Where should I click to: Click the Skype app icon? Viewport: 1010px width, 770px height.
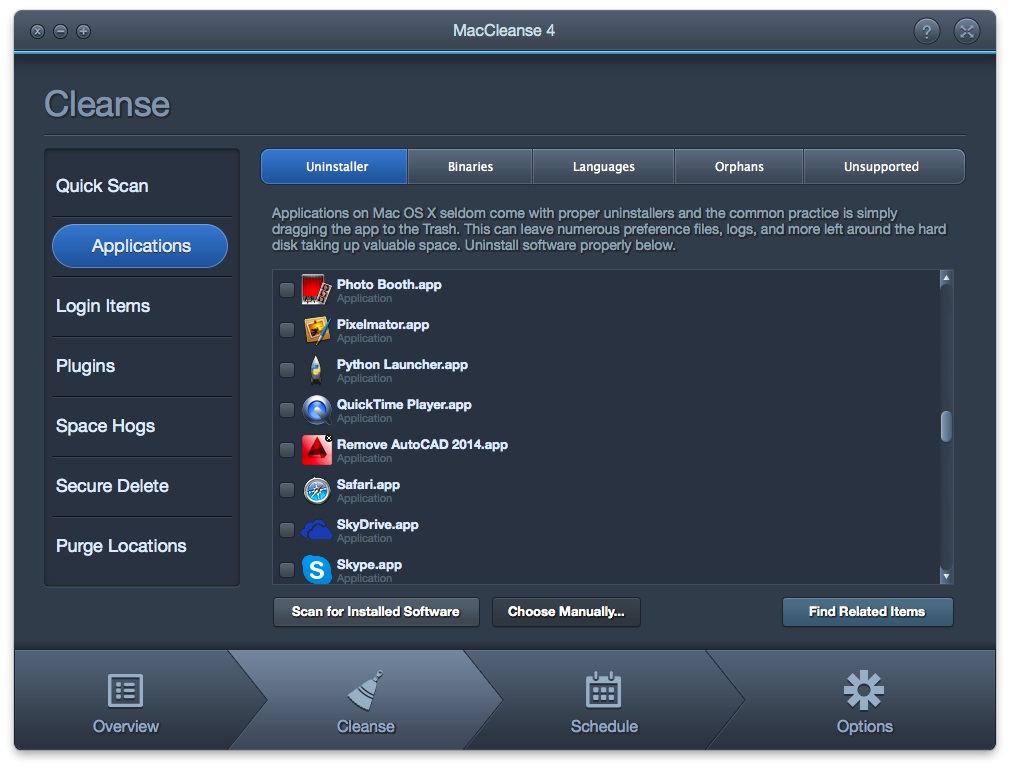317,570
